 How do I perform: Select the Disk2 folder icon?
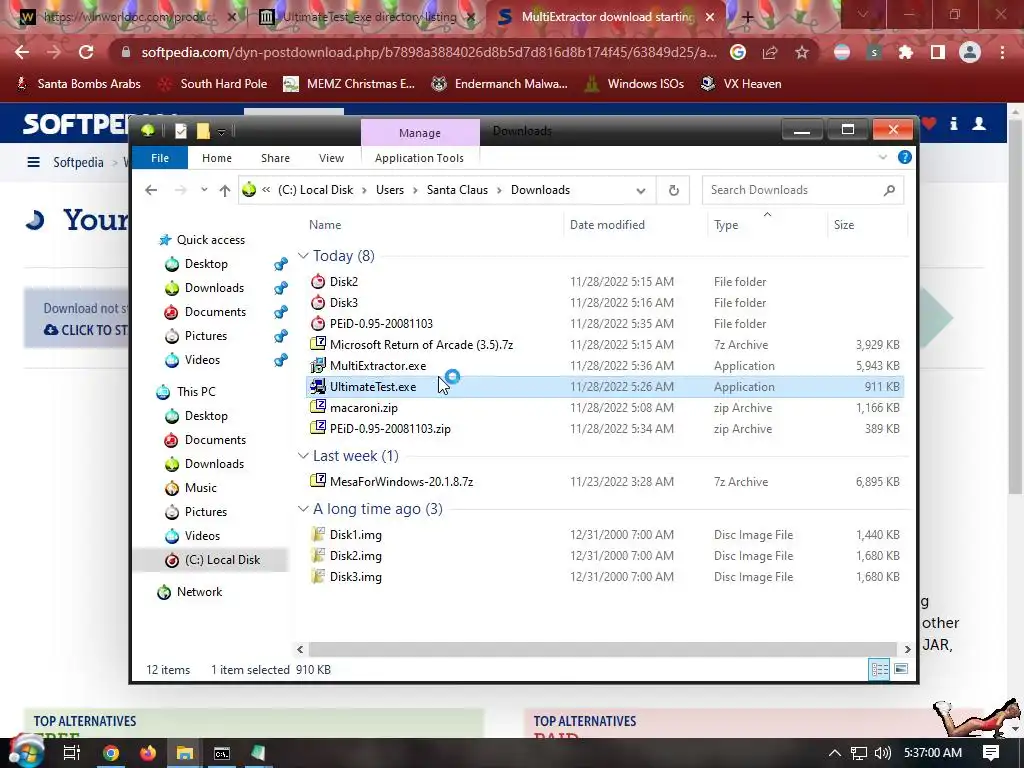318,281
